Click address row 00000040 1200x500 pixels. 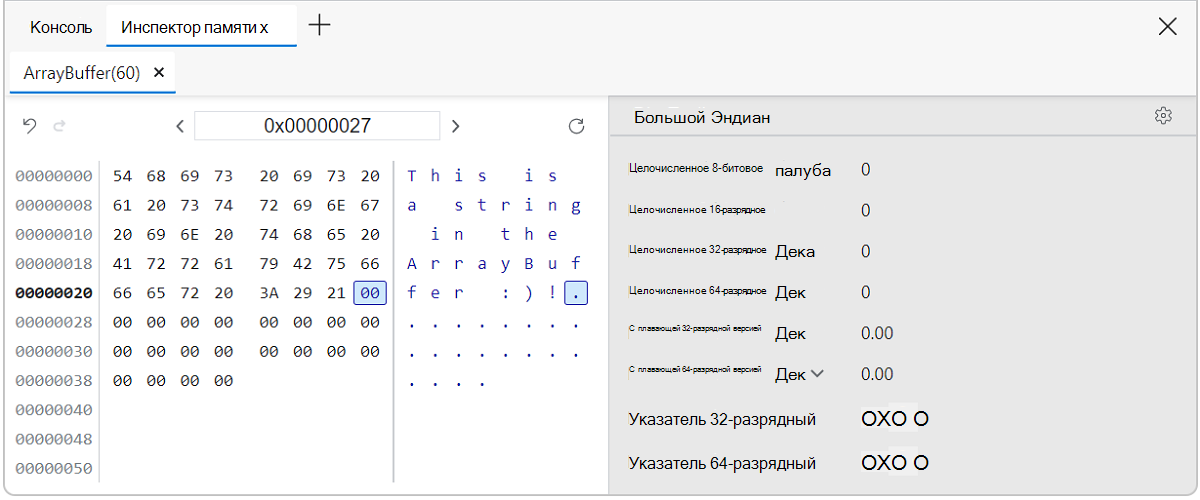click(x=55, y=410)
